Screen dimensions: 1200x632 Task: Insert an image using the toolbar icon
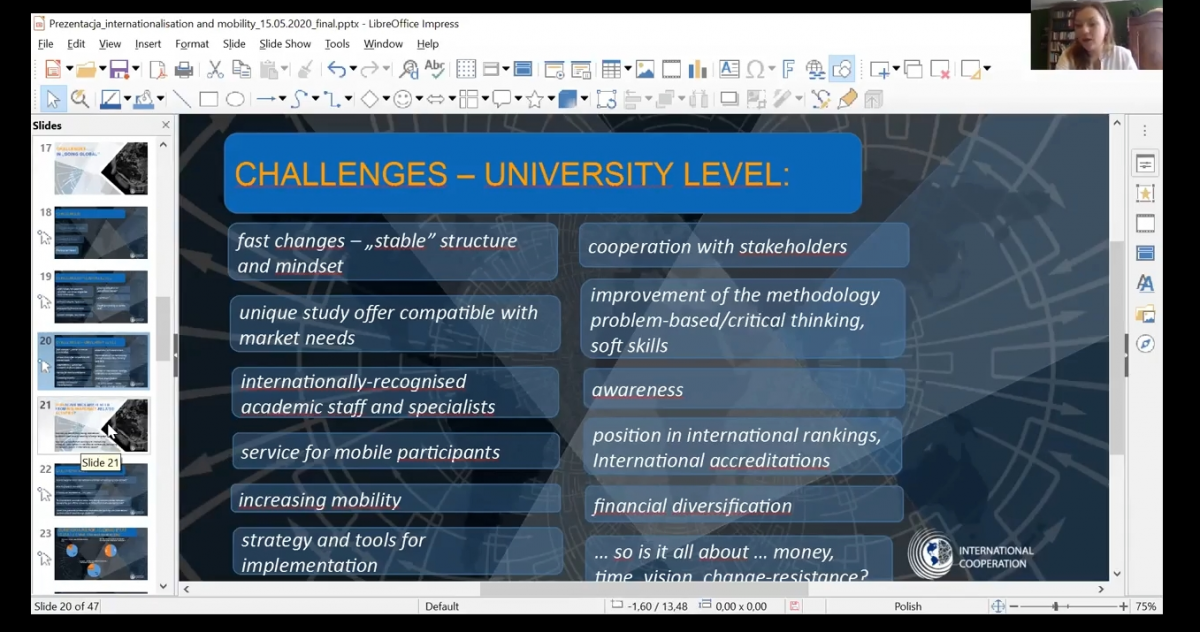tap(645, 69)
